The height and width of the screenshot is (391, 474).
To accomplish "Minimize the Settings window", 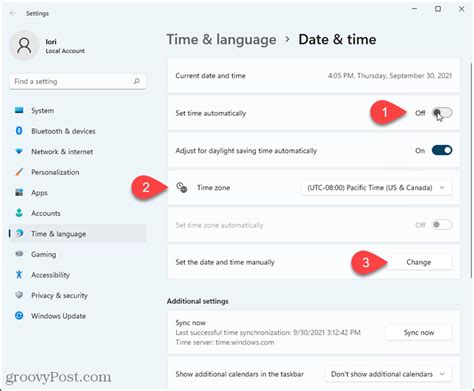I will pos(415,9).
